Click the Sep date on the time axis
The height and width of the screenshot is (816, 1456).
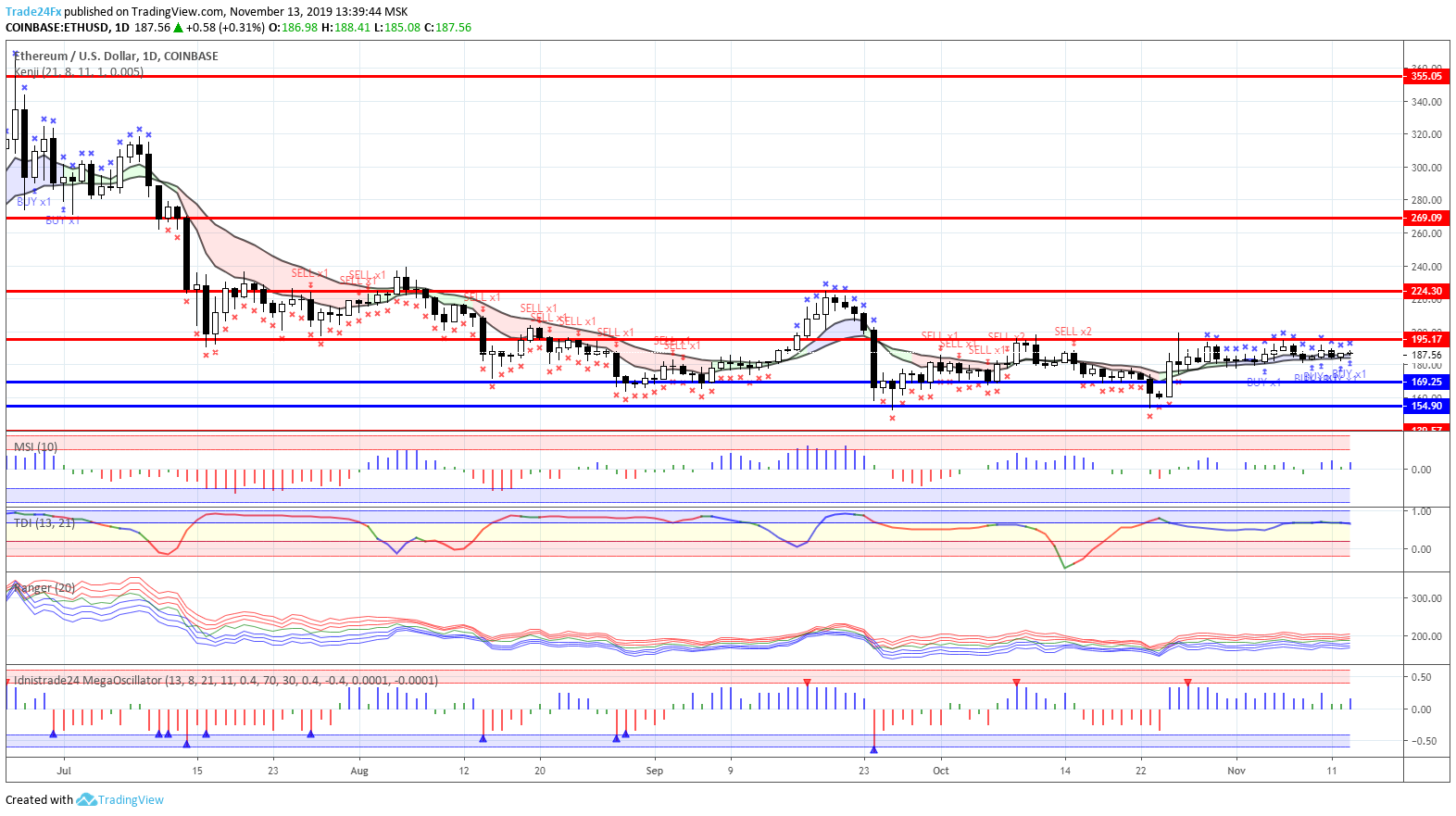tap(655, 771)
